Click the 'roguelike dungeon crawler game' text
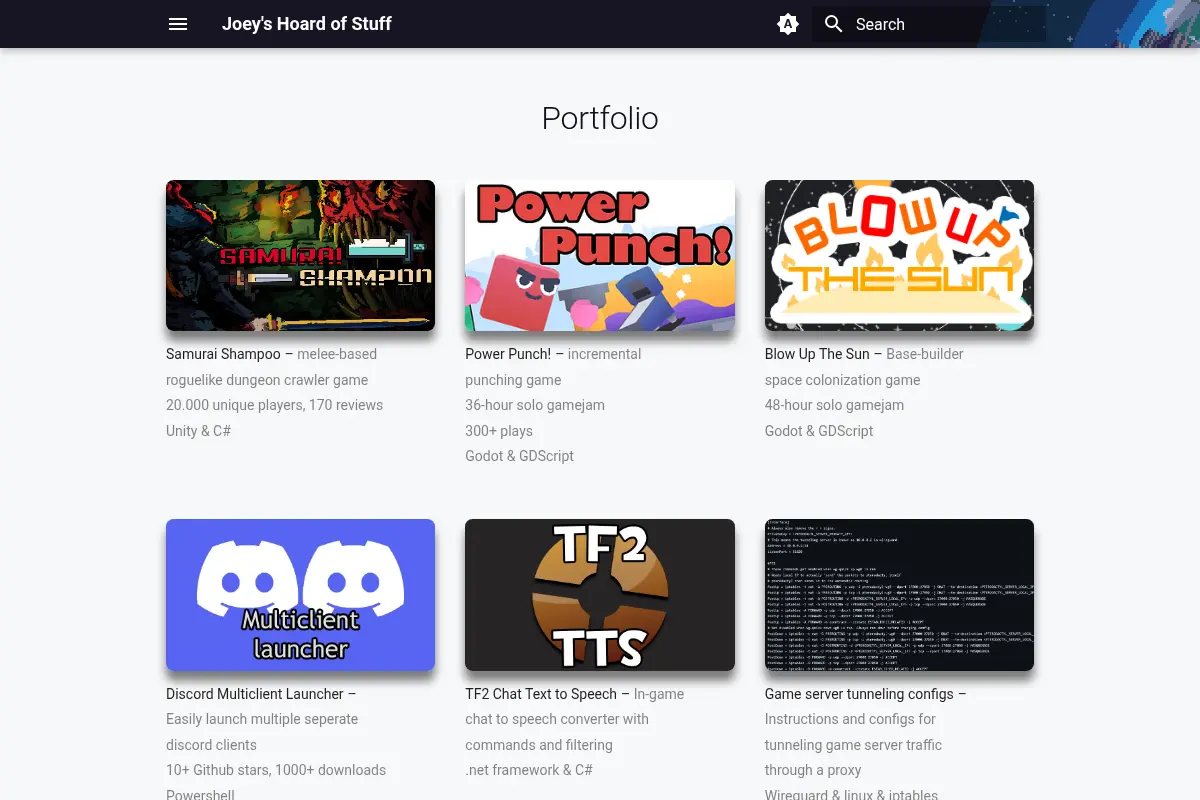Screen dimensions: 1200x800 coord(267,380)
